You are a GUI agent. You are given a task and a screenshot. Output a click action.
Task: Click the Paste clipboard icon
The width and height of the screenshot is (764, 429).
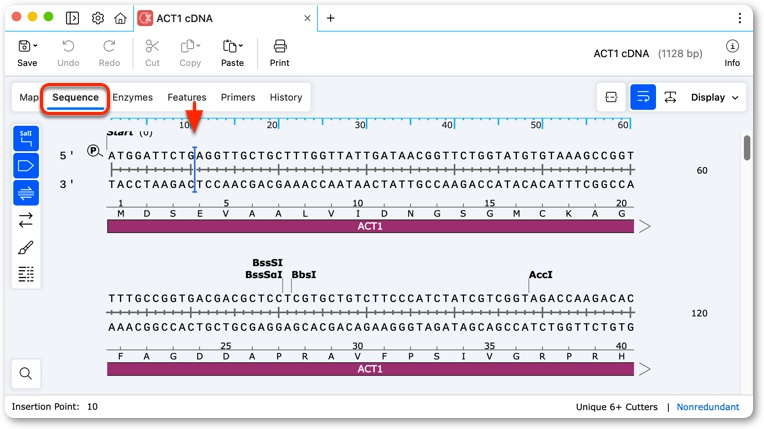point(229,46)
